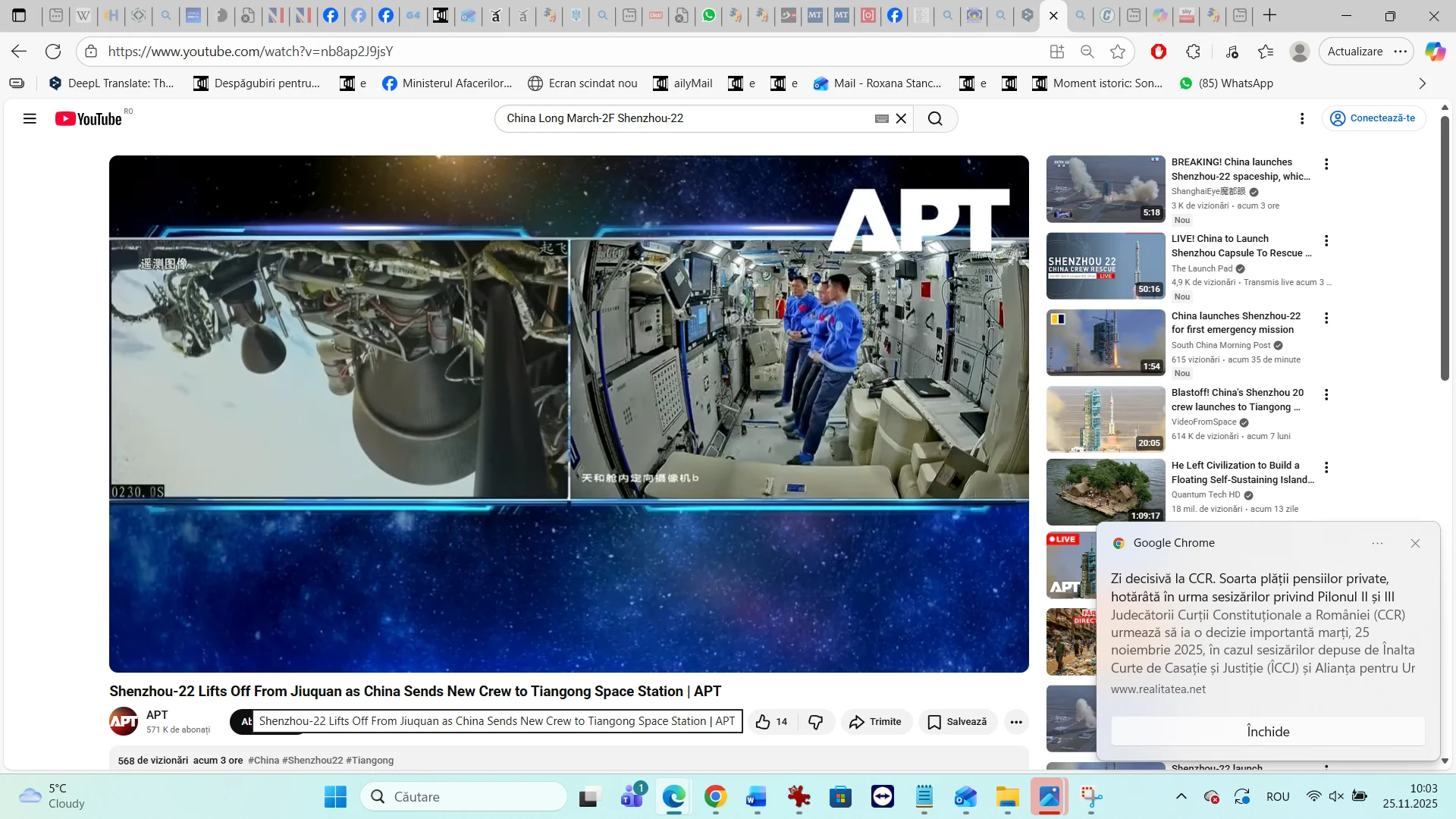
Task: Dismiss the Chrome notification with Închide
Action: [1267, 731]
